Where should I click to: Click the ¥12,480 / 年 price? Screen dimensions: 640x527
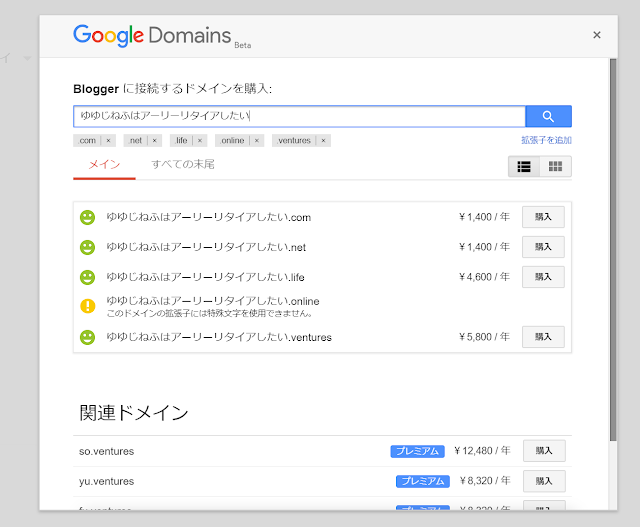tap(482, 451)
